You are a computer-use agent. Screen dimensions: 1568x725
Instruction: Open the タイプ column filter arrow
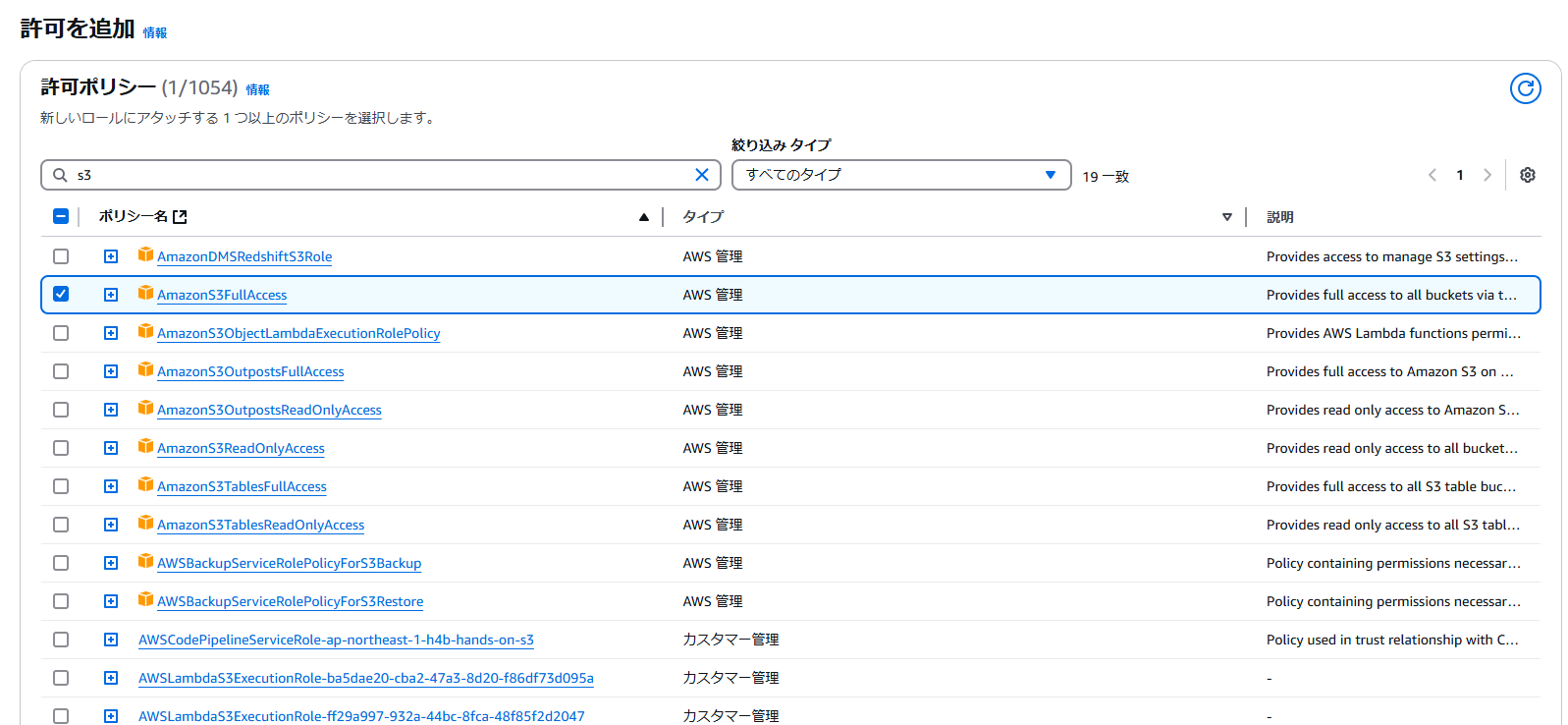1227,217
